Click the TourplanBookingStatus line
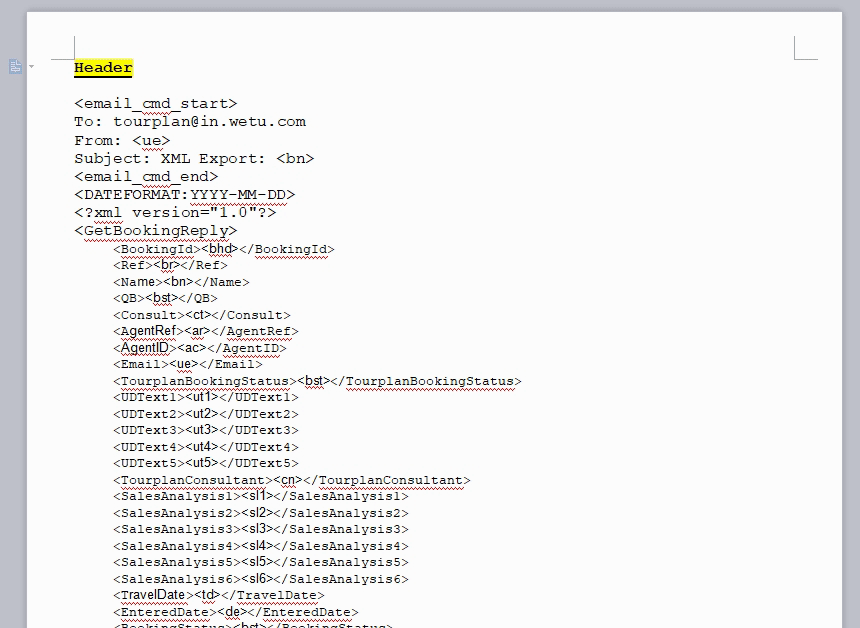 (x=317, y=381)
